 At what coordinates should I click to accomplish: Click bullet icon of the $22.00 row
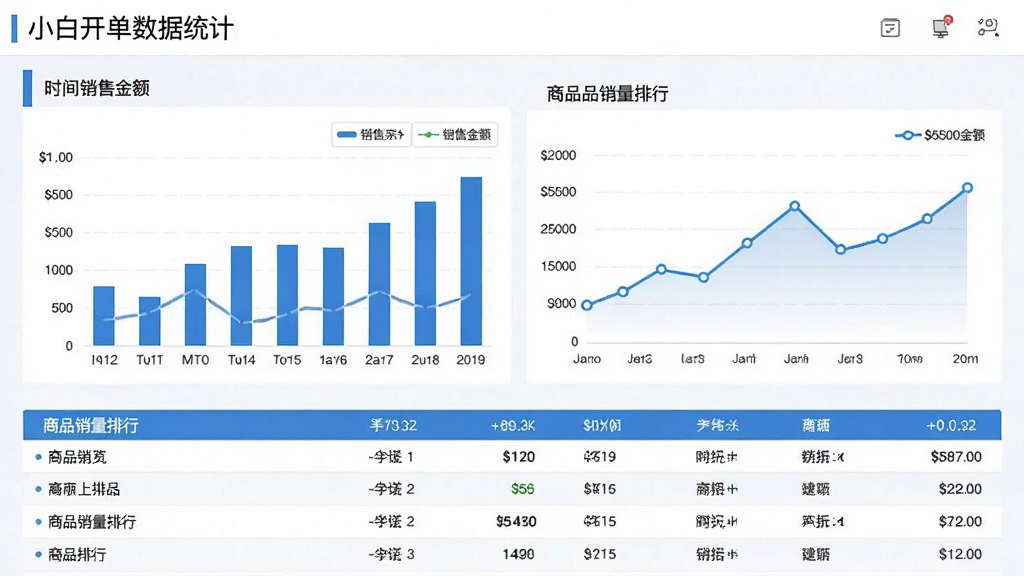pos(39,489)
